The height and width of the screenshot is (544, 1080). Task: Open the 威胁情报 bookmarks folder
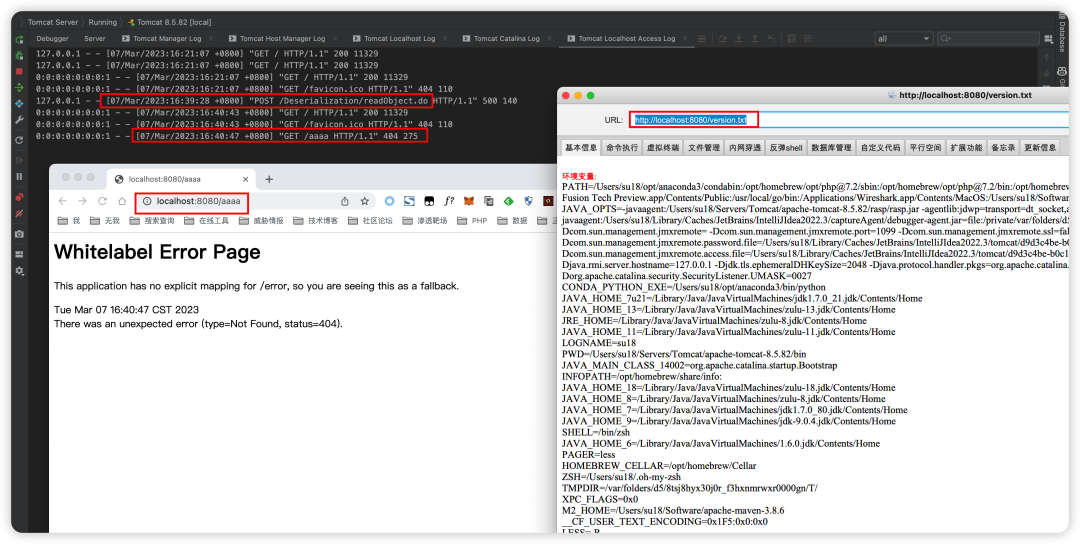click(x=261, y=221)
